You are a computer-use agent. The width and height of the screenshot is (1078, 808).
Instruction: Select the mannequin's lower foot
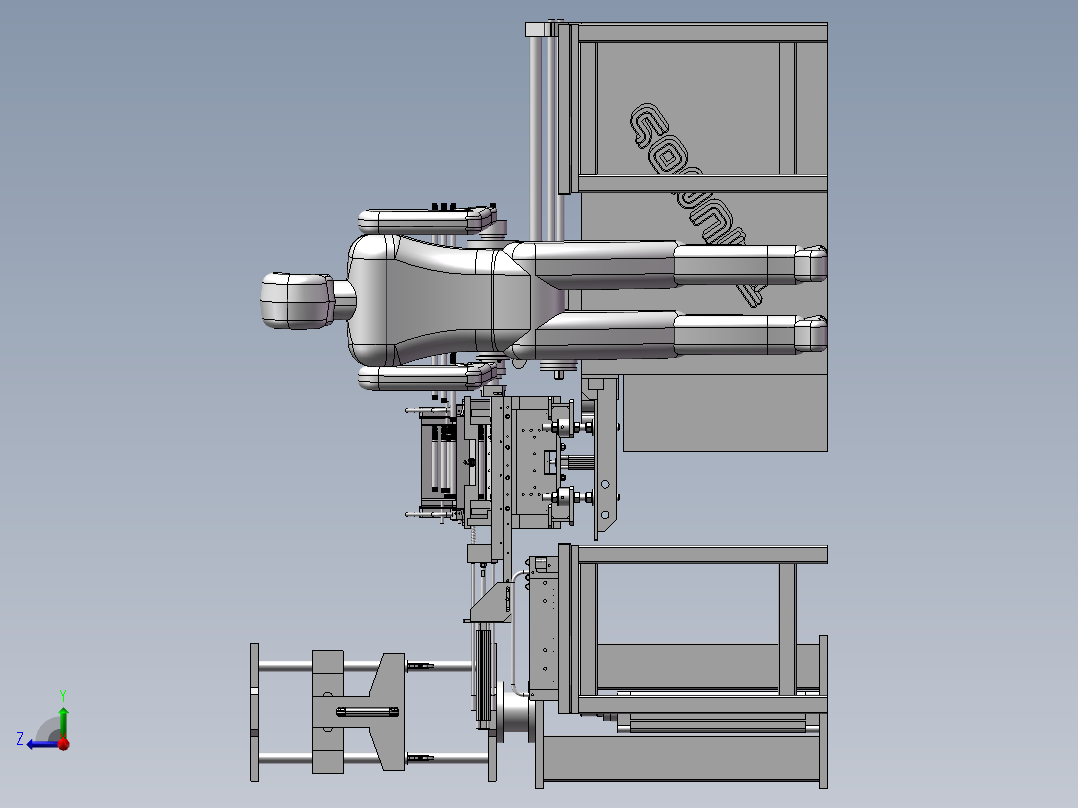tap(810, 334)
